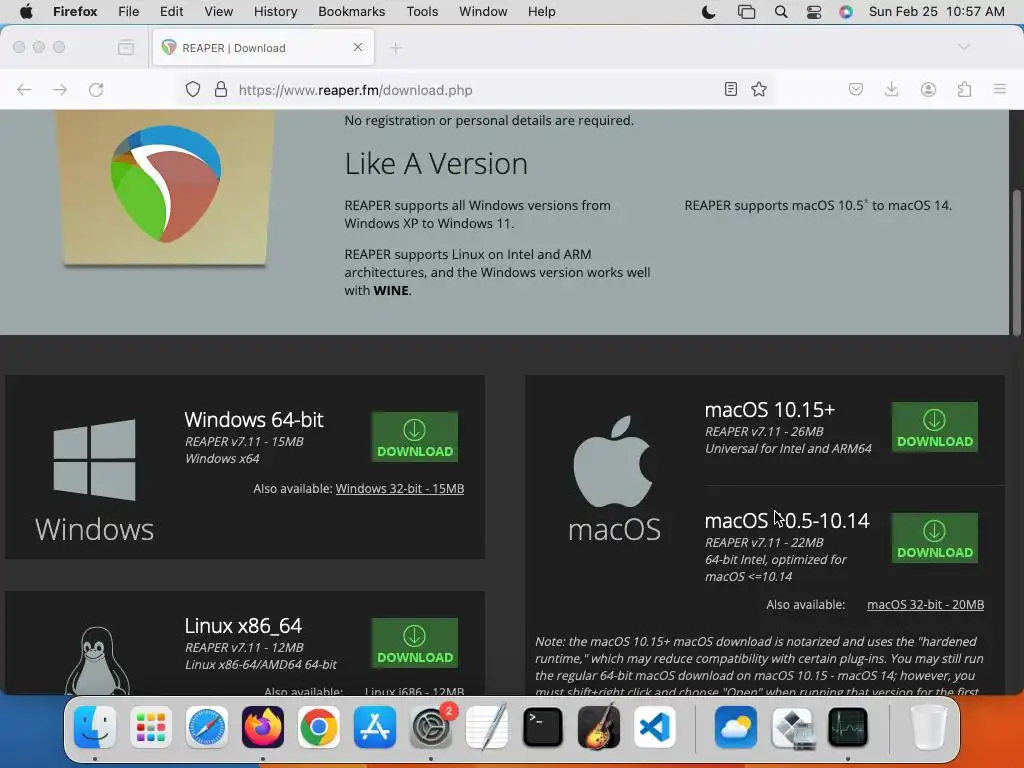Go forward one page

point(60,89)
